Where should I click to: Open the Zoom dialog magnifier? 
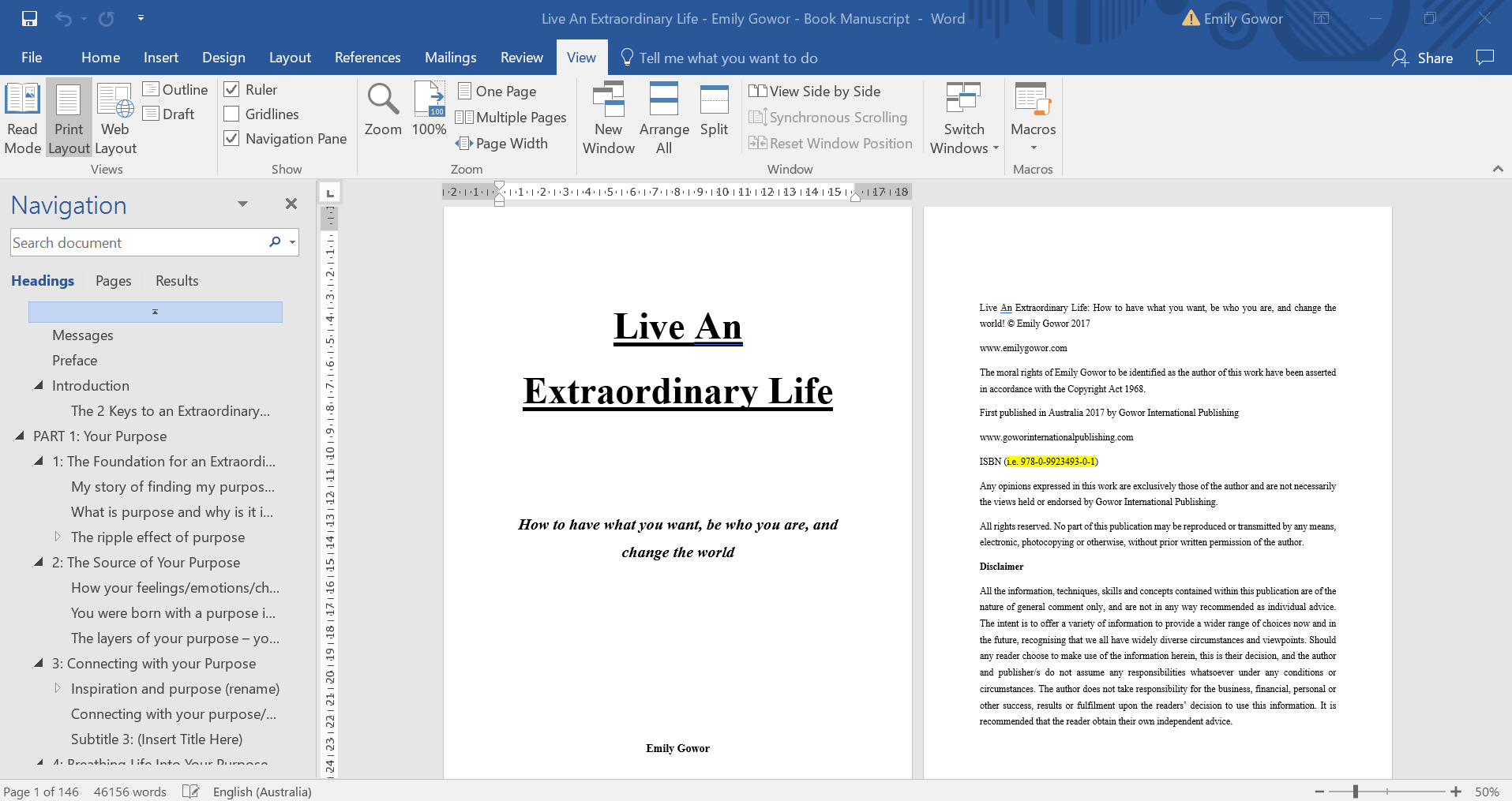click(x=383, y=110)
